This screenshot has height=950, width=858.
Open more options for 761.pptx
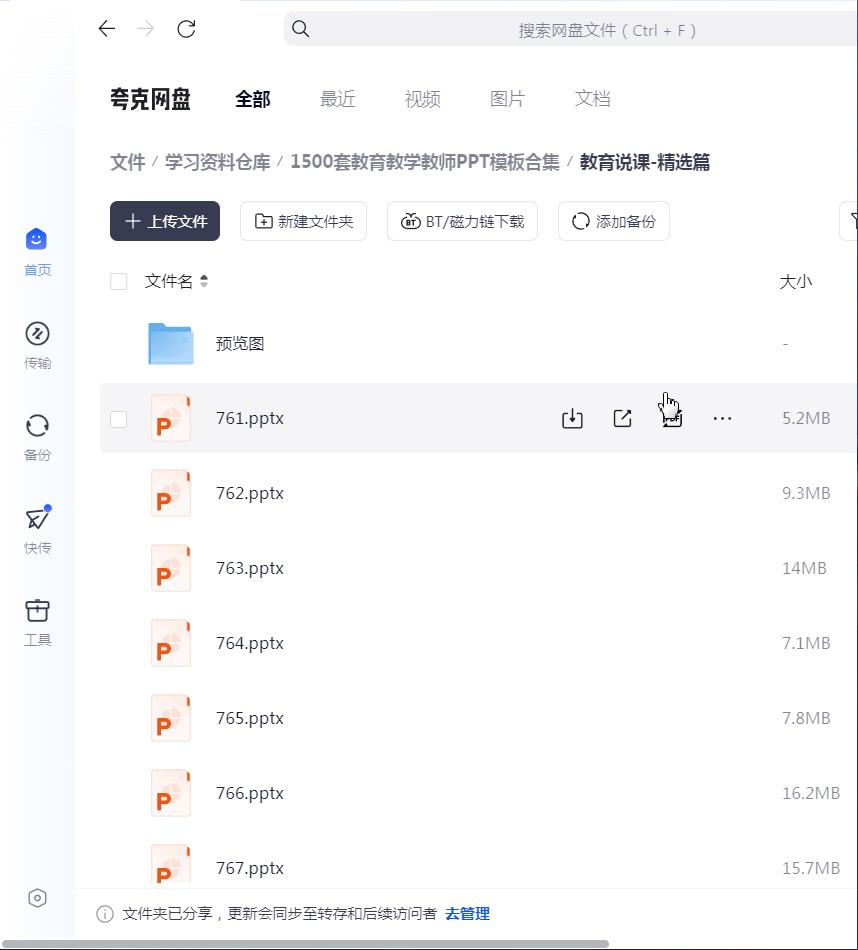pos(722,418)
